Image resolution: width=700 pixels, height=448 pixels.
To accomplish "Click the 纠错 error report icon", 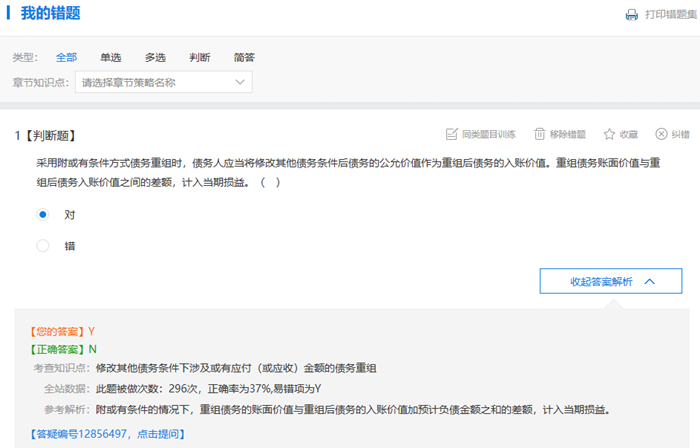I will (661, 134).
